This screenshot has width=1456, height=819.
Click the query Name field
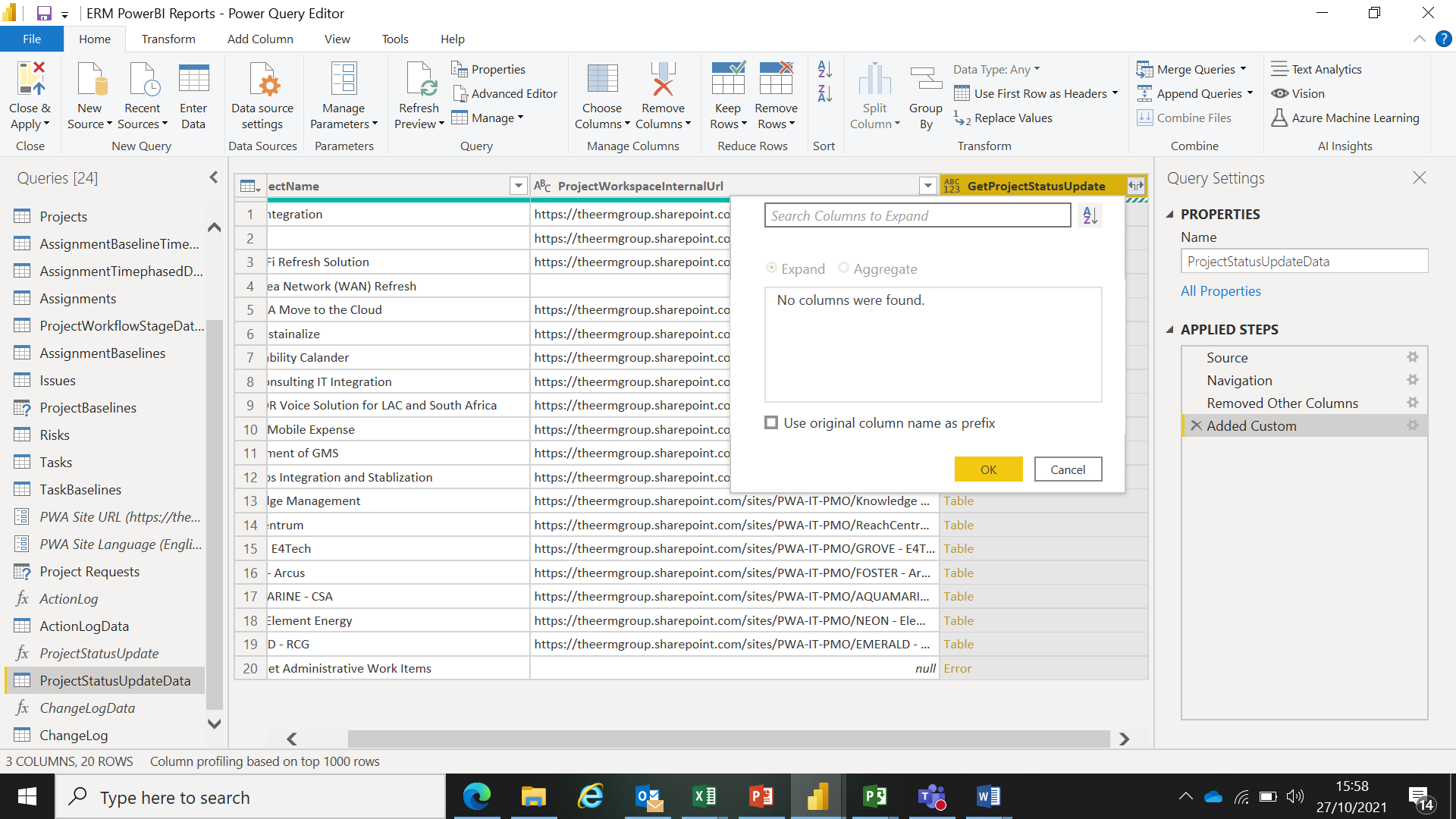click(x=1304, y=261)
